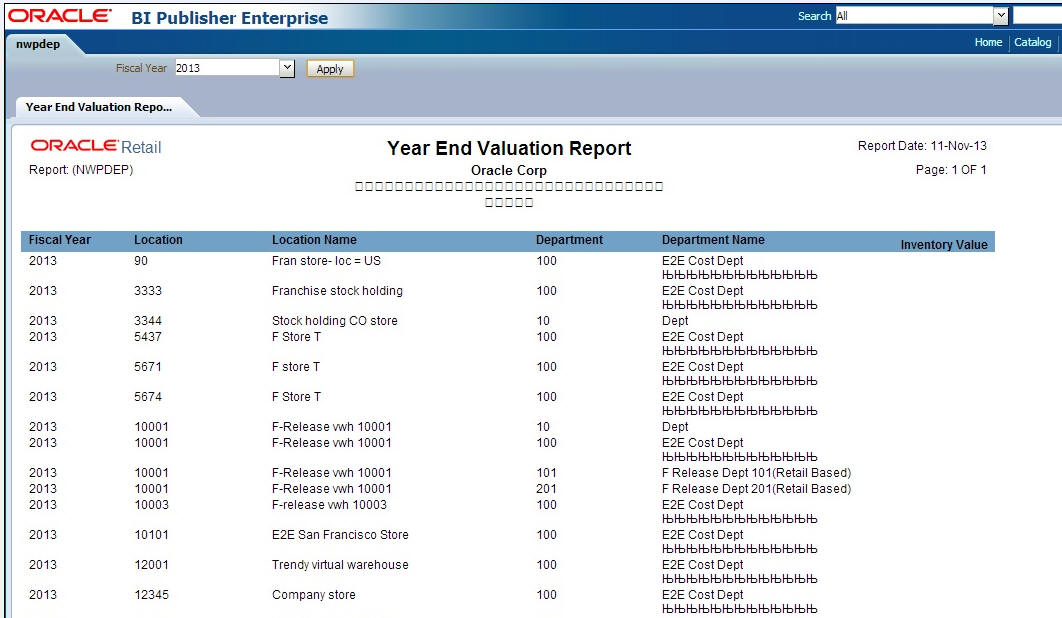
Task: Click the Year End Valuation Report title
Action: point(509,148)
